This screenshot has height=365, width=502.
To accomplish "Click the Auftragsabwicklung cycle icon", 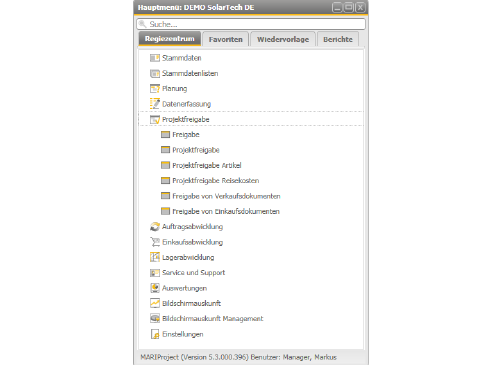I will click(155, 227).
